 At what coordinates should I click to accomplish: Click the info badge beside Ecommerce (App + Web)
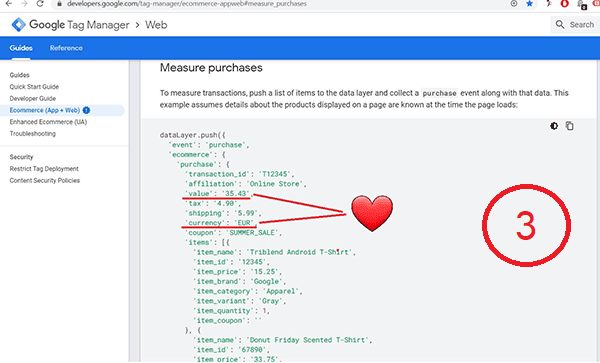(x=86, y=110)
